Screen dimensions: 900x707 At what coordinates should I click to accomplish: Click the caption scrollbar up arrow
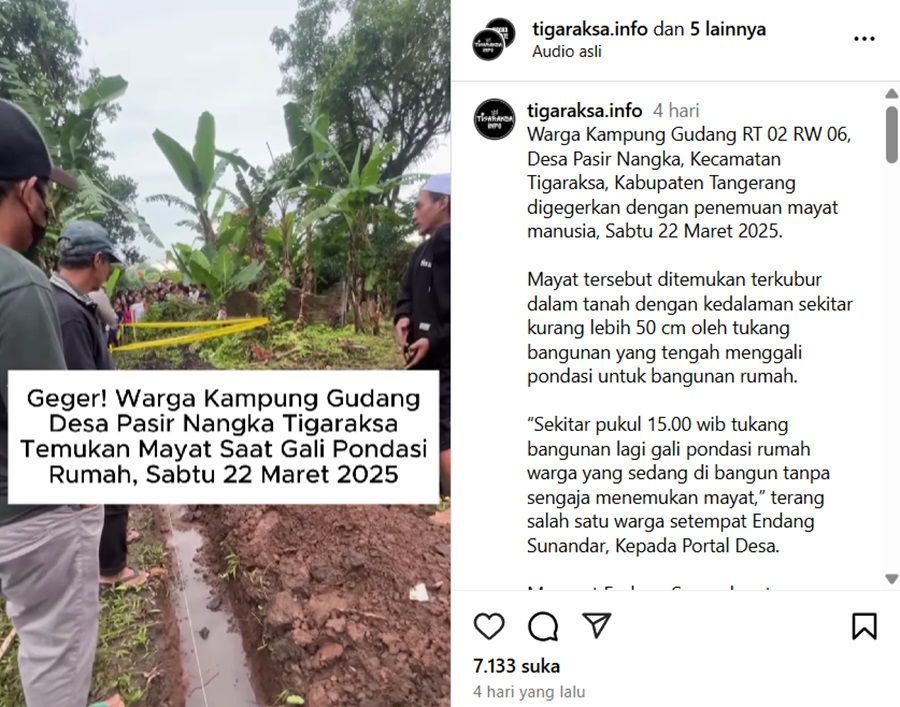click(x=891, y=94)
